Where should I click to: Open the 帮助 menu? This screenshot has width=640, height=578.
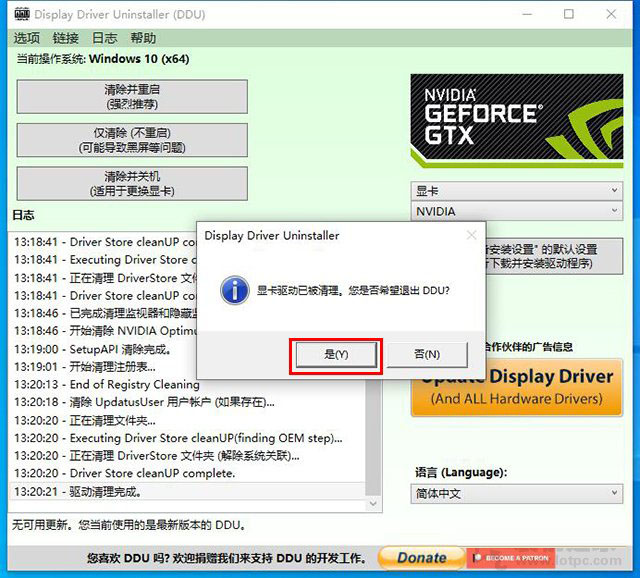pyautogui.click(x=143, y=38)
